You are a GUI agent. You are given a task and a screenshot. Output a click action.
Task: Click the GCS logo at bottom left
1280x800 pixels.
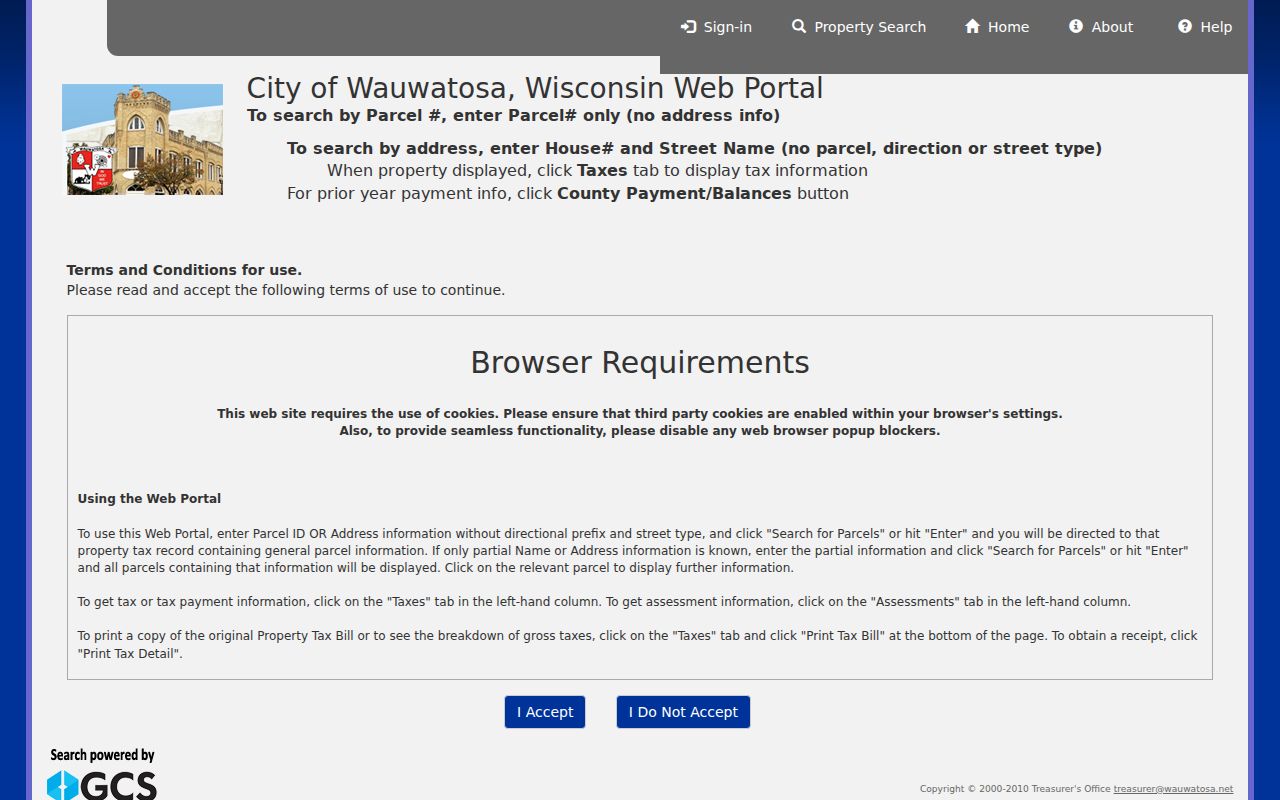102,784
